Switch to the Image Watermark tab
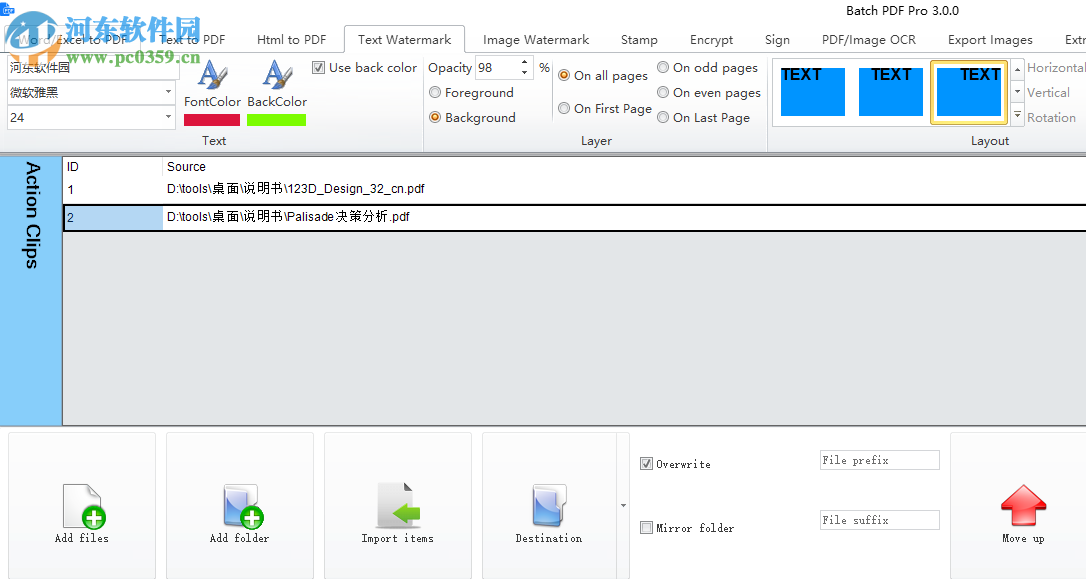This screenshot has width=1086, height=579. pyautogui.click(x=536, y=39)
